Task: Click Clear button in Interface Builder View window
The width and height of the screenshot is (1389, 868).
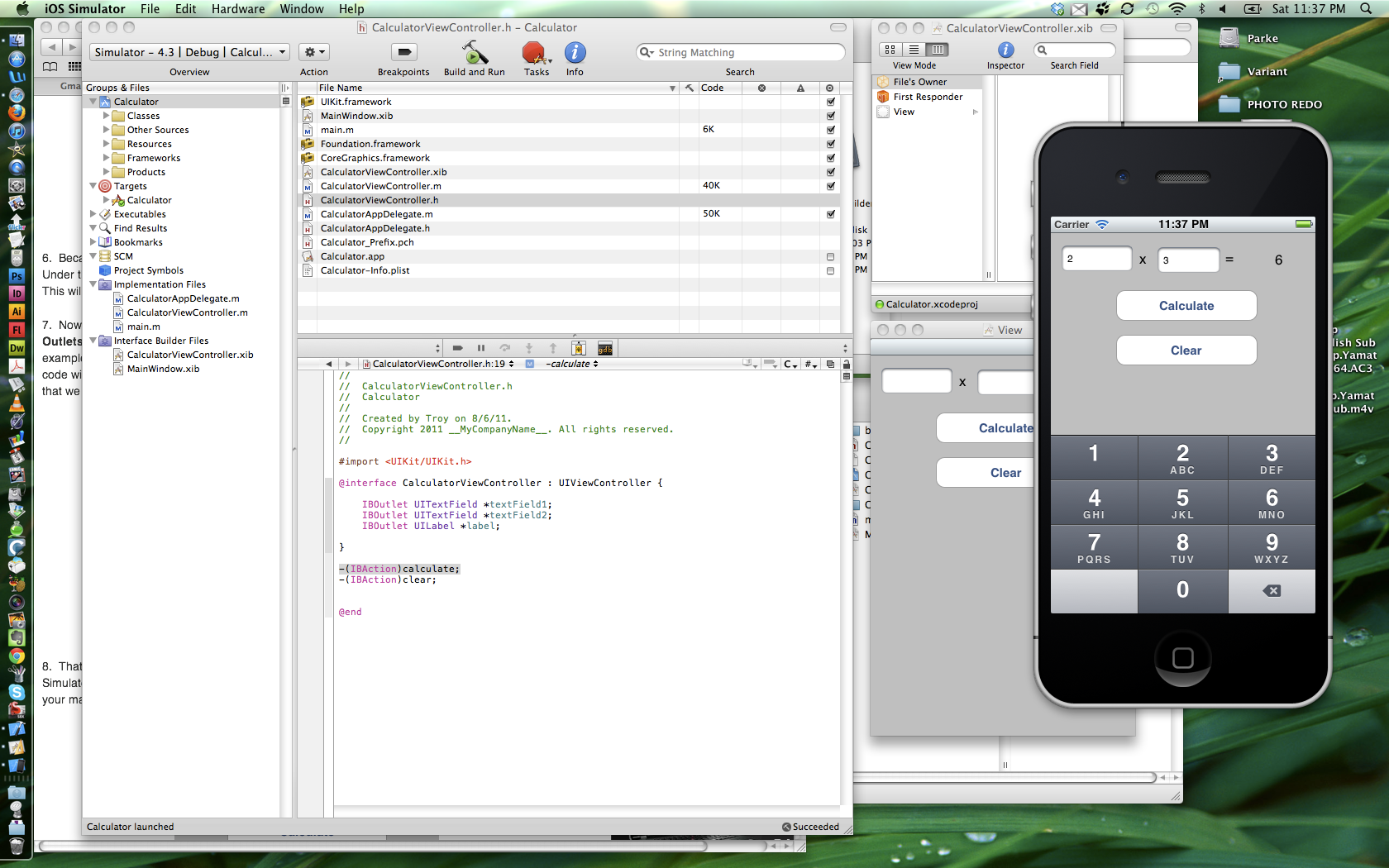Action: pos(986,473)
